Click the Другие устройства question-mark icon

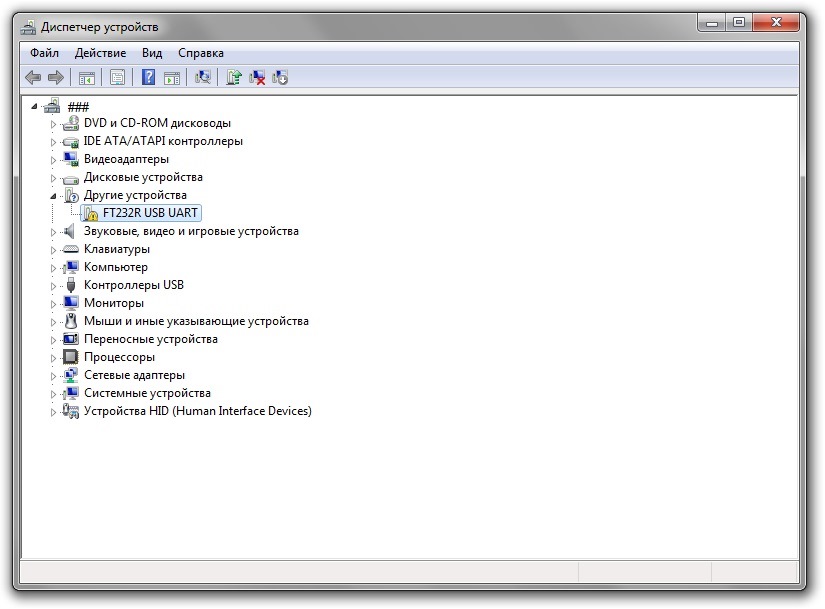[71, 195]
